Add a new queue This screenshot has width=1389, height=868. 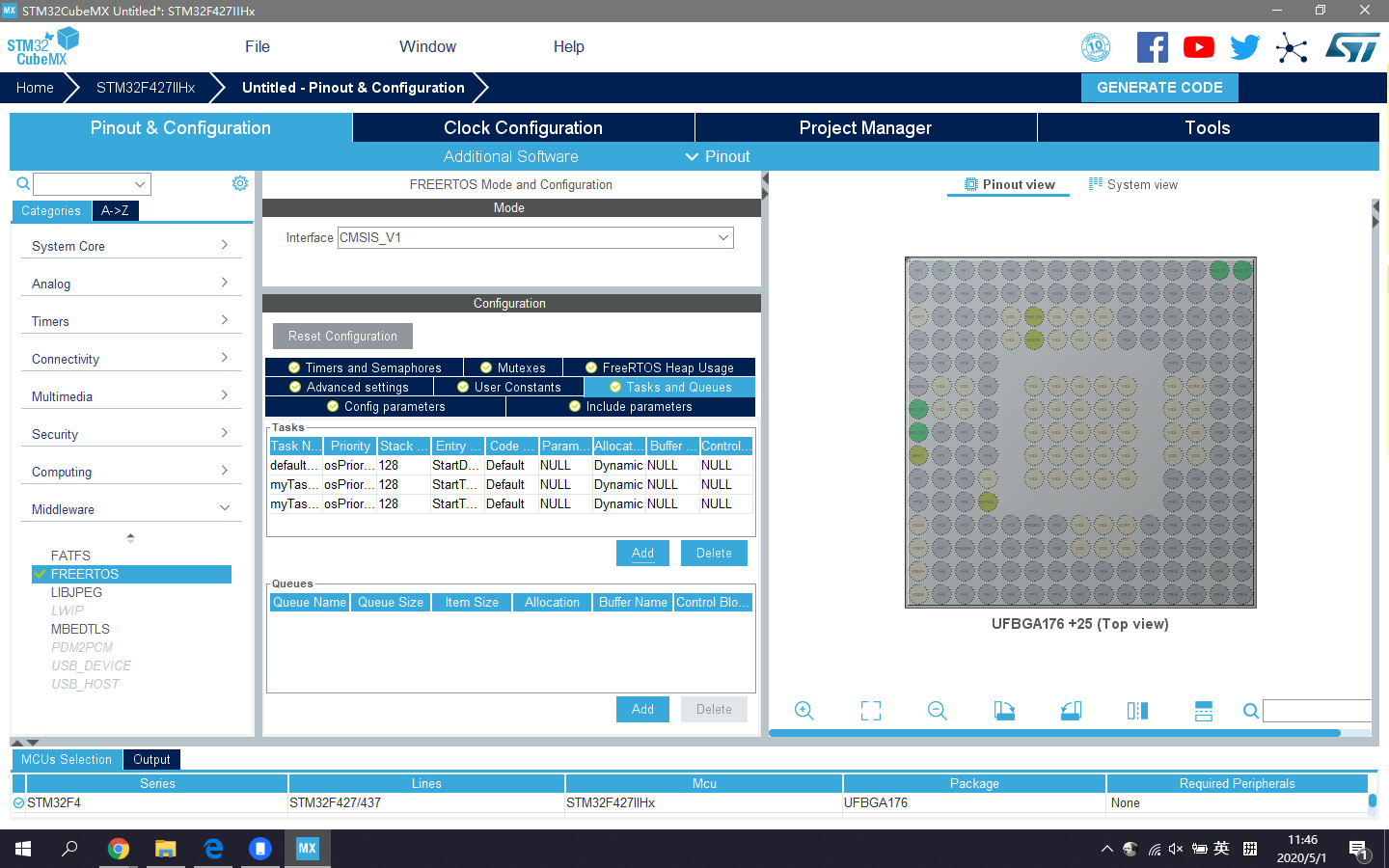642,709
